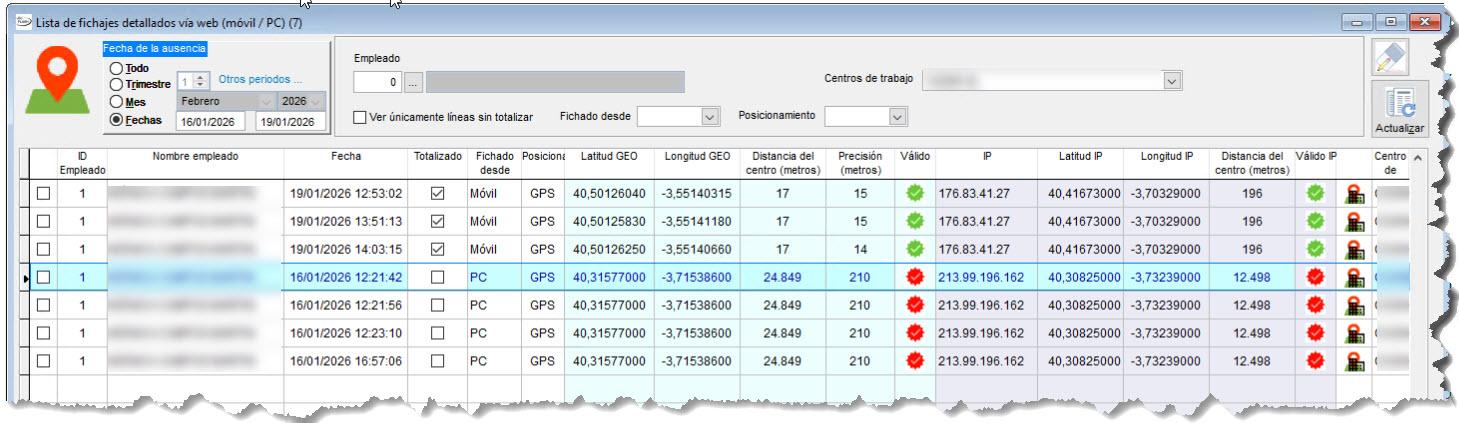Viewport: 1459px width, 423px height.
Task: Click the Actualizar refresh icon button
Action: (x=1399, y=110)
